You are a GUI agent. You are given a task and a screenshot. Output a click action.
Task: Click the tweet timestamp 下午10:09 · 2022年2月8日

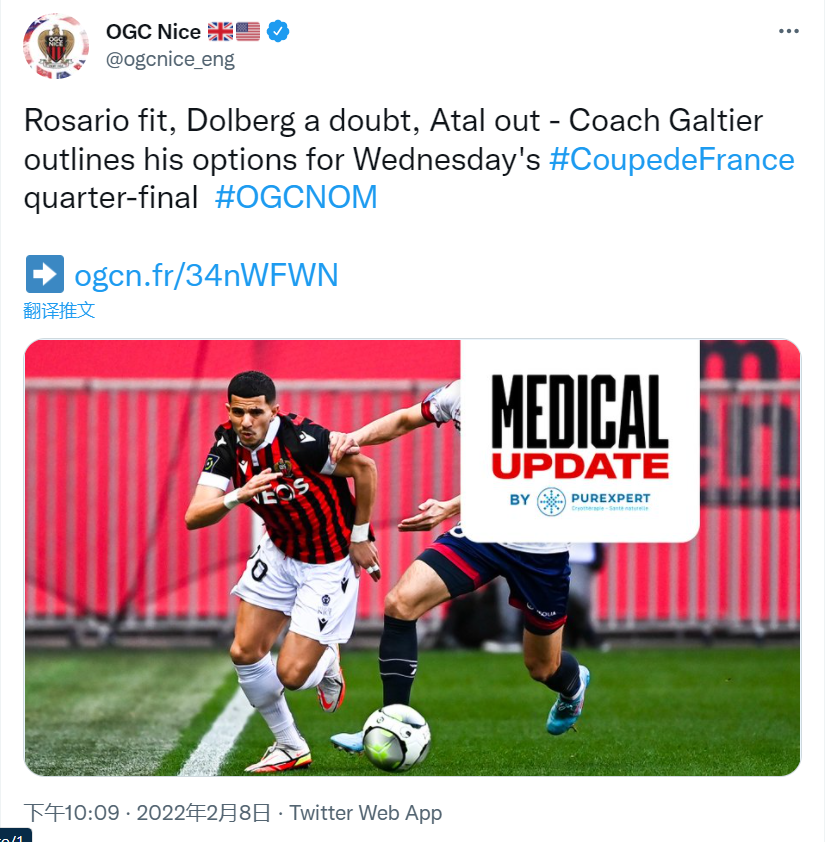147,812
